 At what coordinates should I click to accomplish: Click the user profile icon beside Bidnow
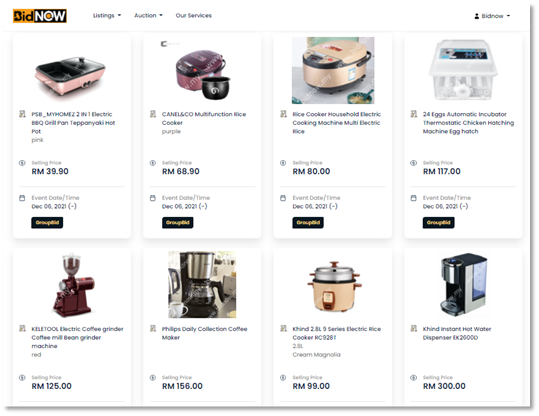click(x=476, y=16)
